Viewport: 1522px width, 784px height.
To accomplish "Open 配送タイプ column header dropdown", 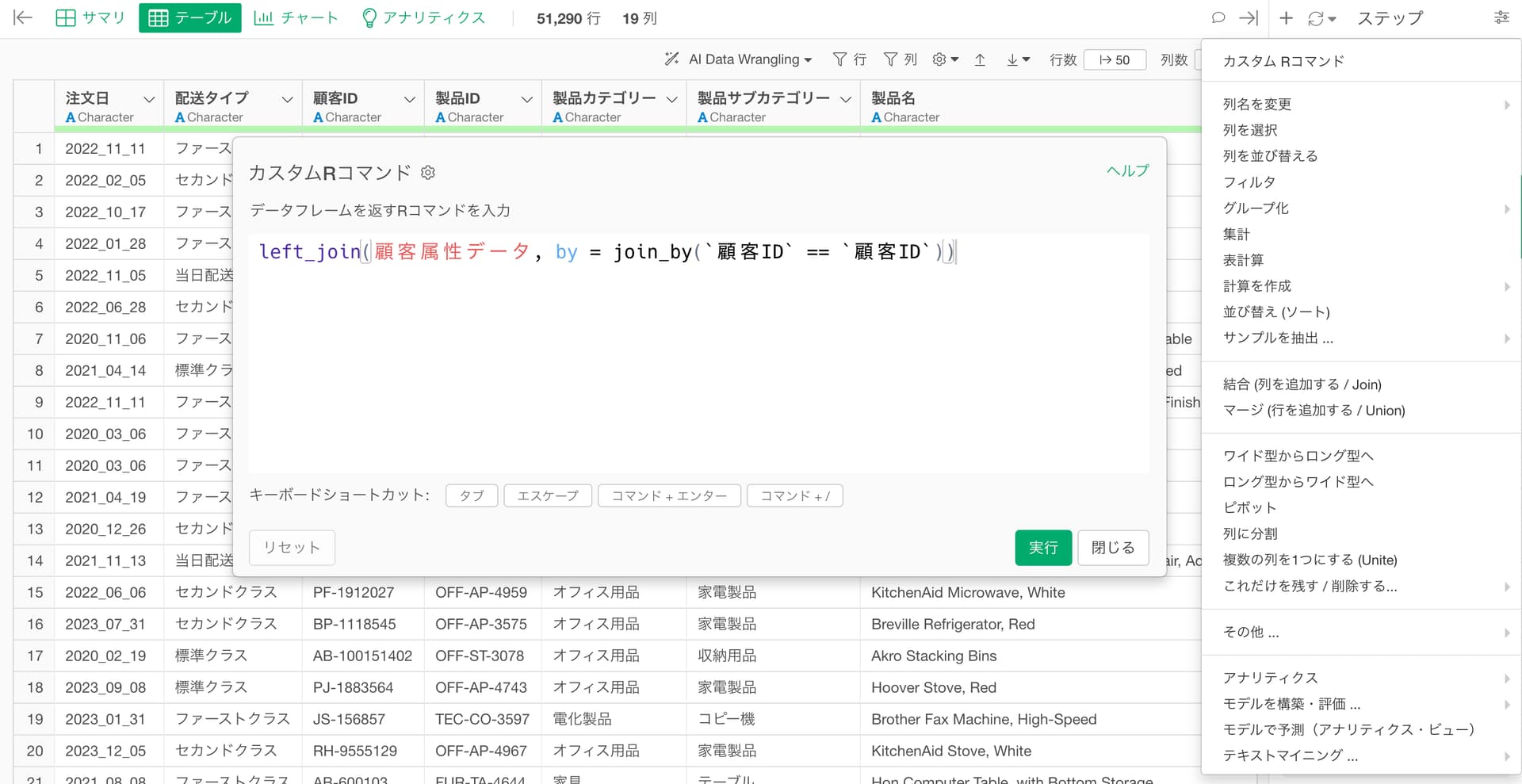I will pos(287,99).
